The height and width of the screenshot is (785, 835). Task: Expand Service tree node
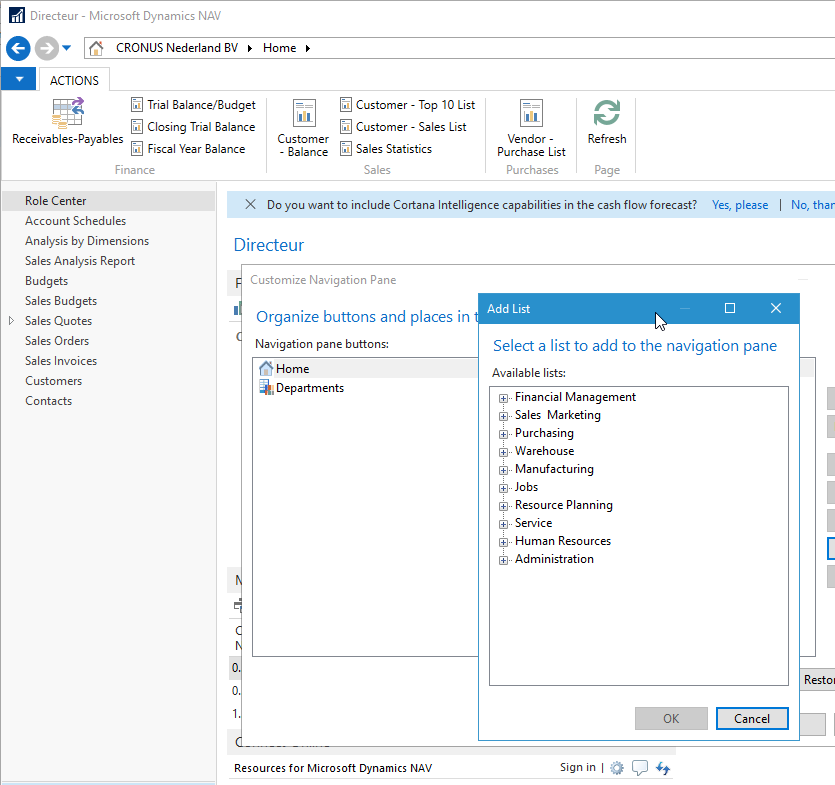(503, 524)
